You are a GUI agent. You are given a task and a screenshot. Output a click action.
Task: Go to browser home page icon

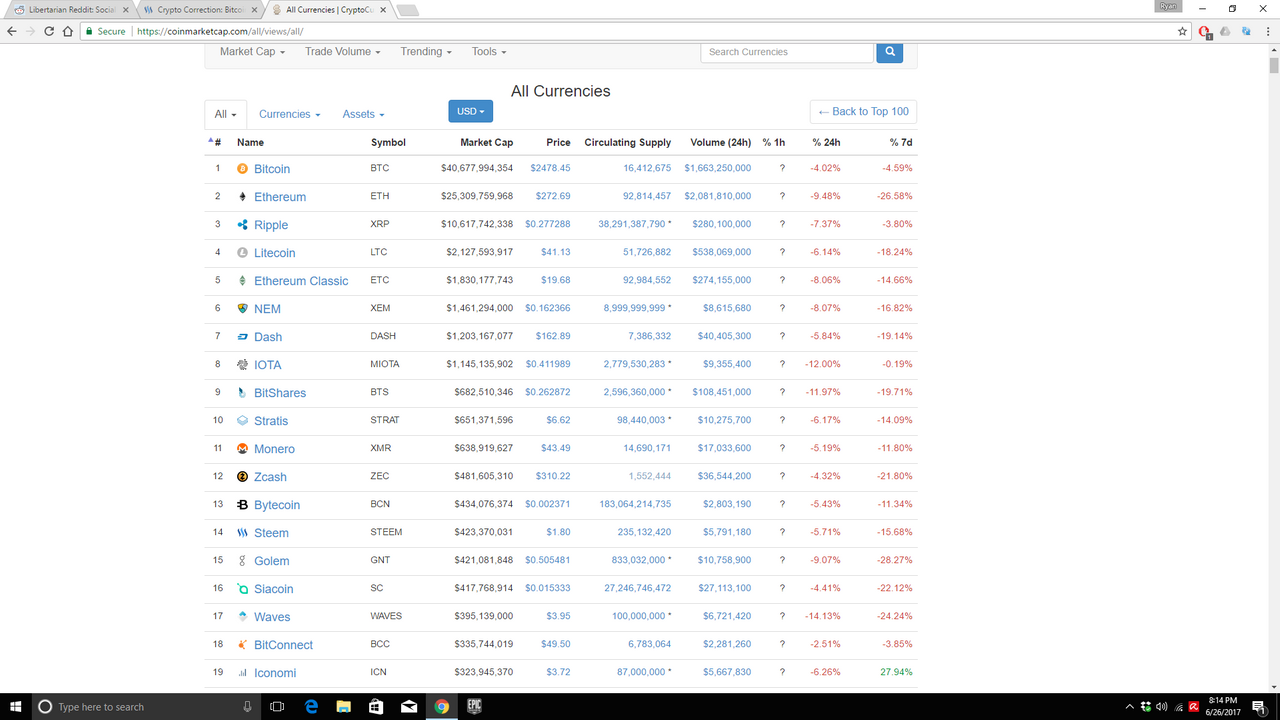(x=68, y=31)
